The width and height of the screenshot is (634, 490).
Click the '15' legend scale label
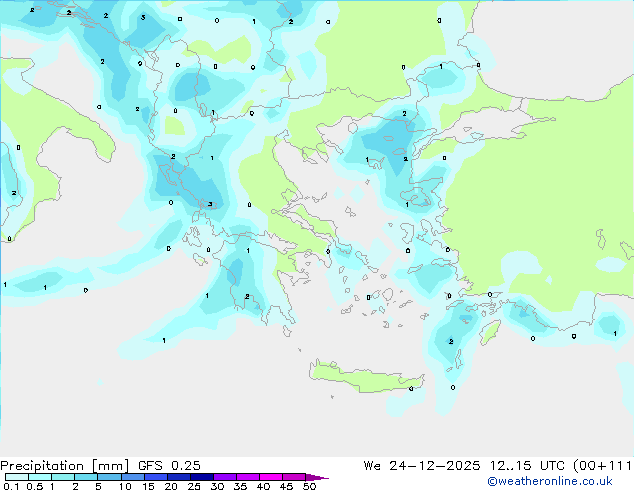tap(148, 486)
